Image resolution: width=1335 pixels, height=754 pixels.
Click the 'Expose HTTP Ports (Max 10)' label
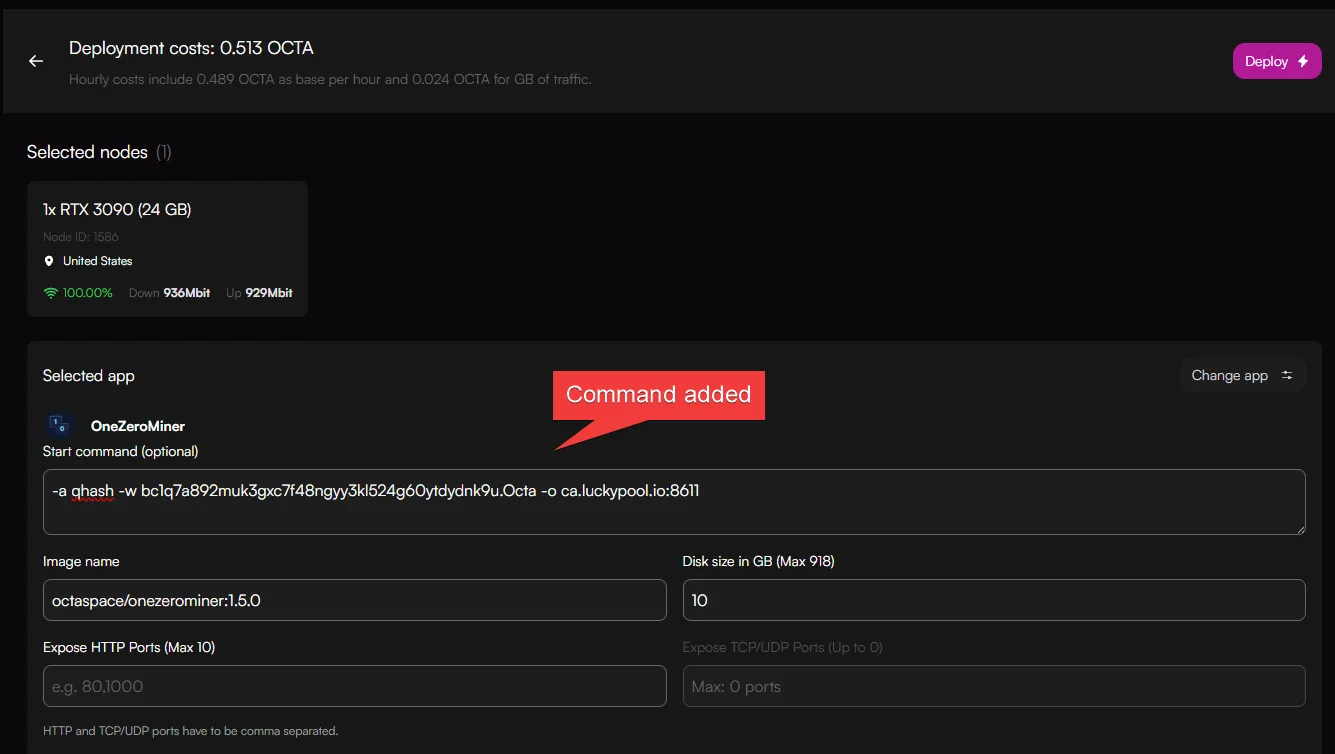click(129, 647)
